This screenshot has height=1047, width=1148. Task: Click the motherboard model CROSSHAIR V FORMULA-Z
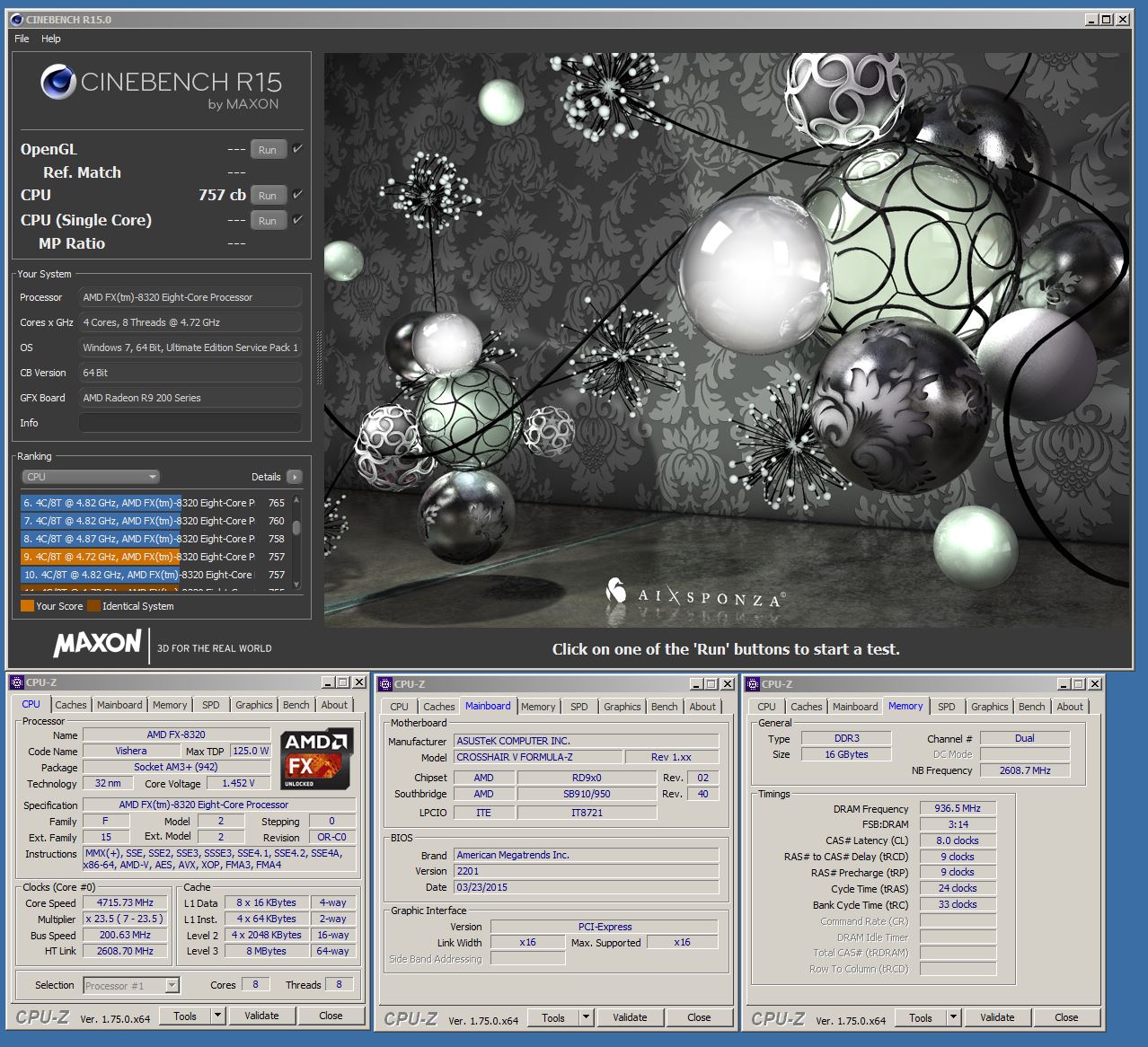[537, 757]
